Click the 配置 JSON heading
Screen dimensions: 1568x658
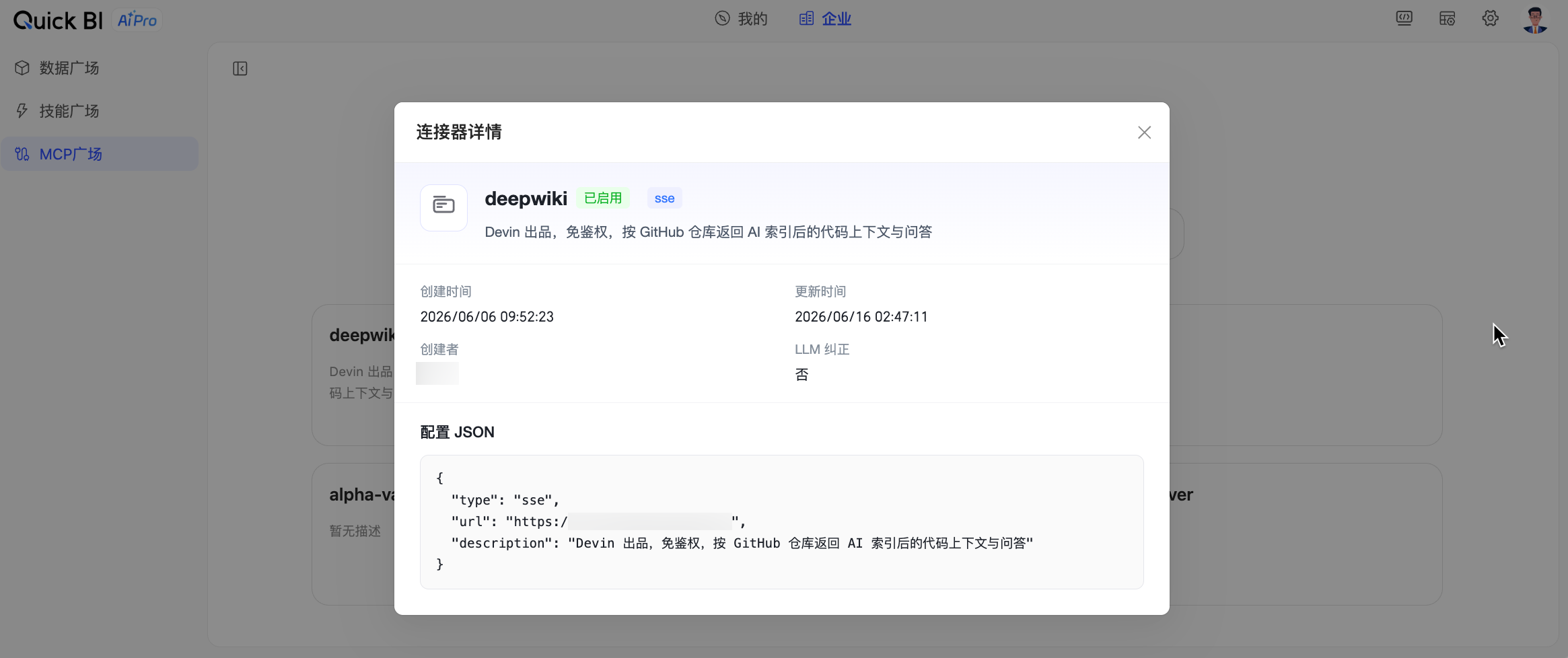click(x=457, y=432)
